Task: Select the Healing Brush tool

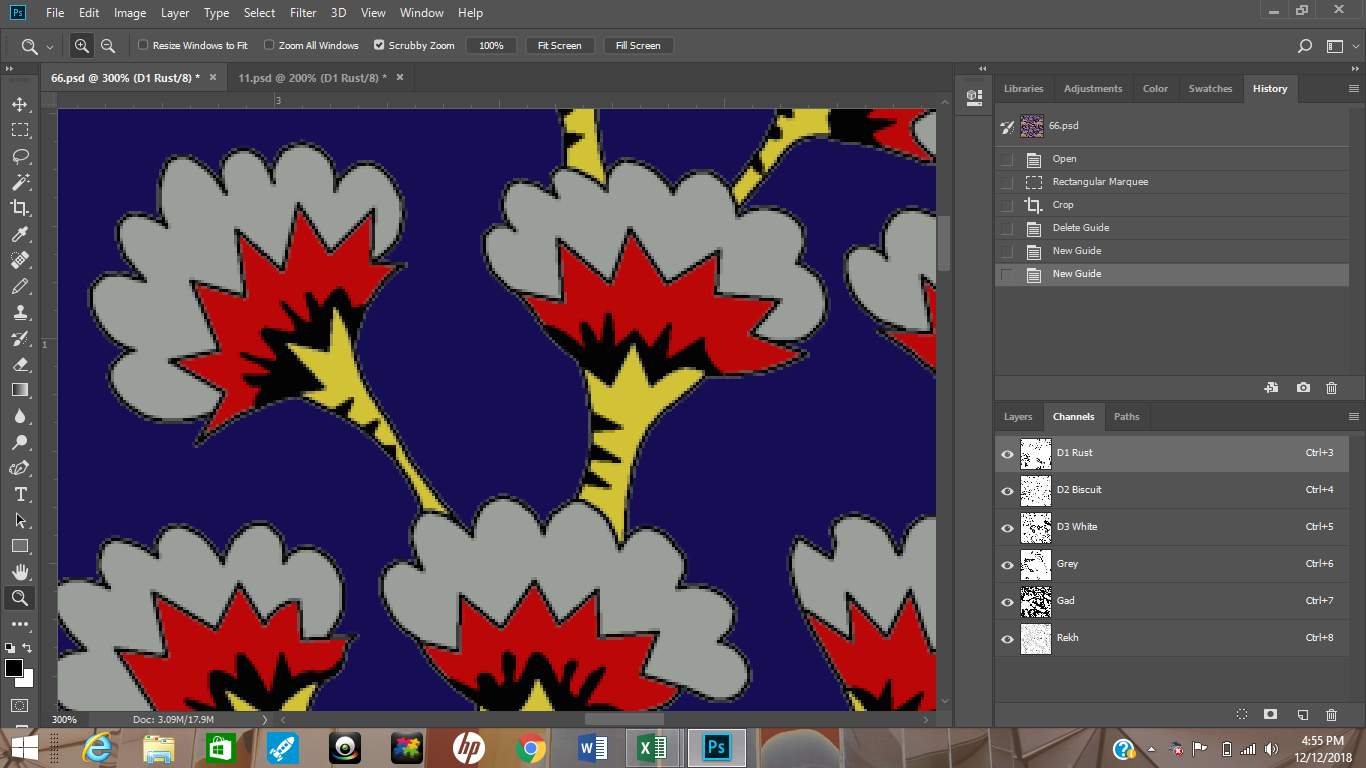Action: tap(19, 260)
